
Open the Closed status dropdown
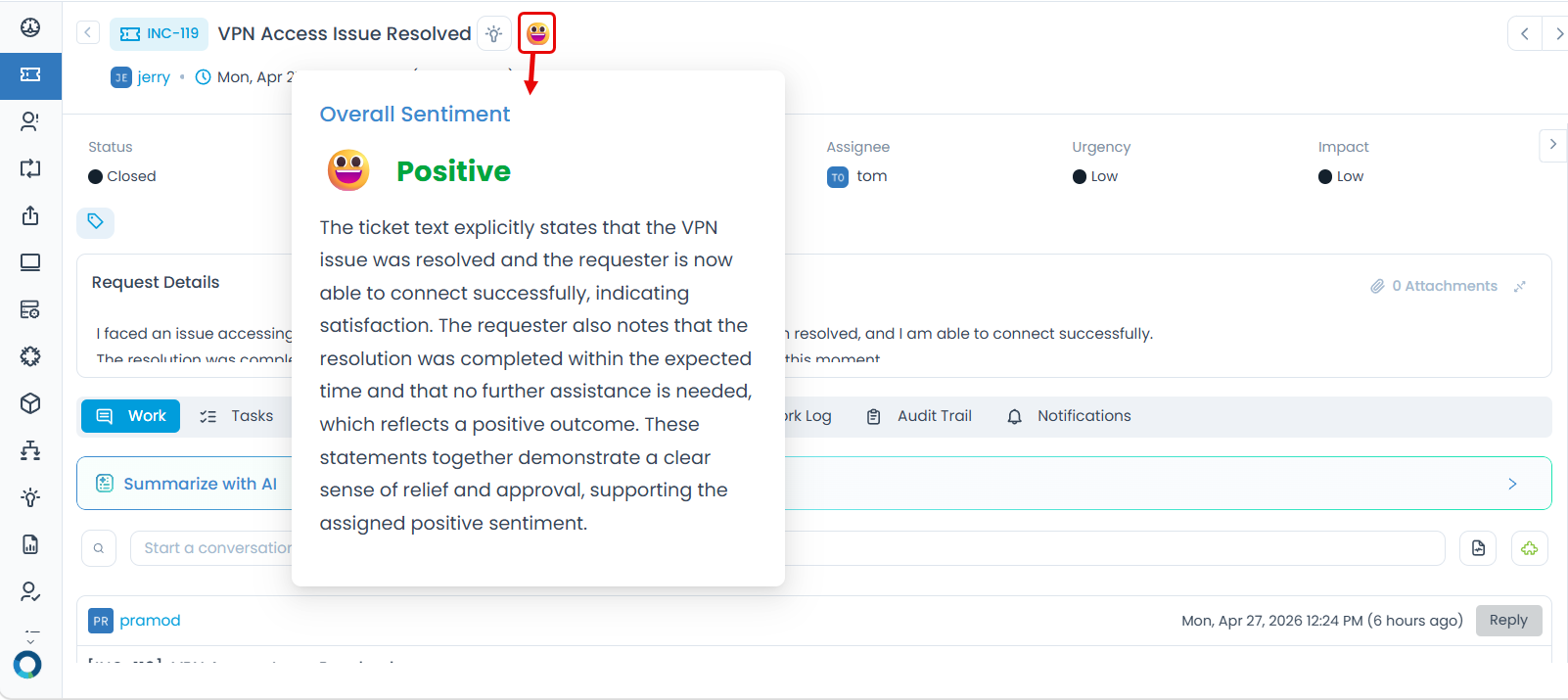click(123, 176)
